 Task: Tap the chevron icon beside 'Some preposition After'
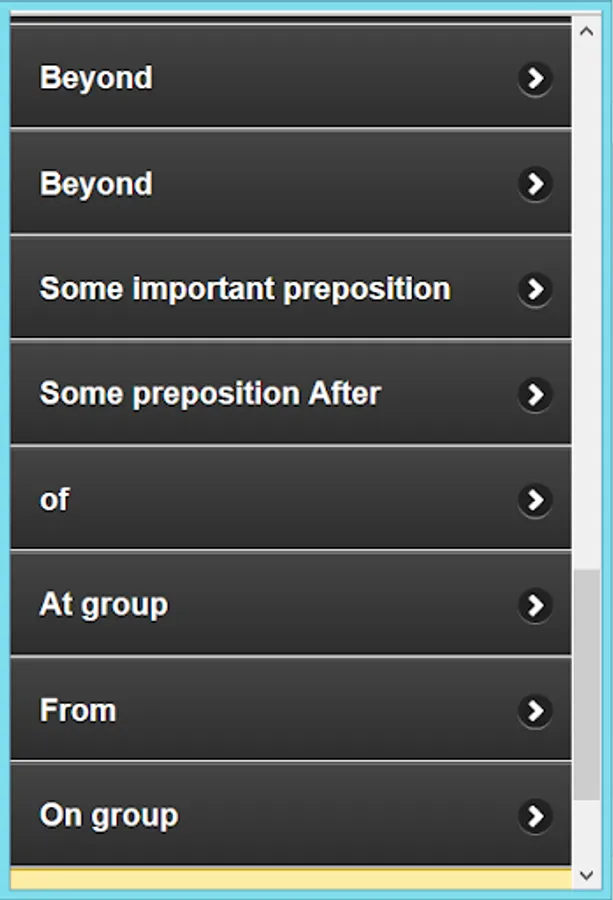coord(535,394)
